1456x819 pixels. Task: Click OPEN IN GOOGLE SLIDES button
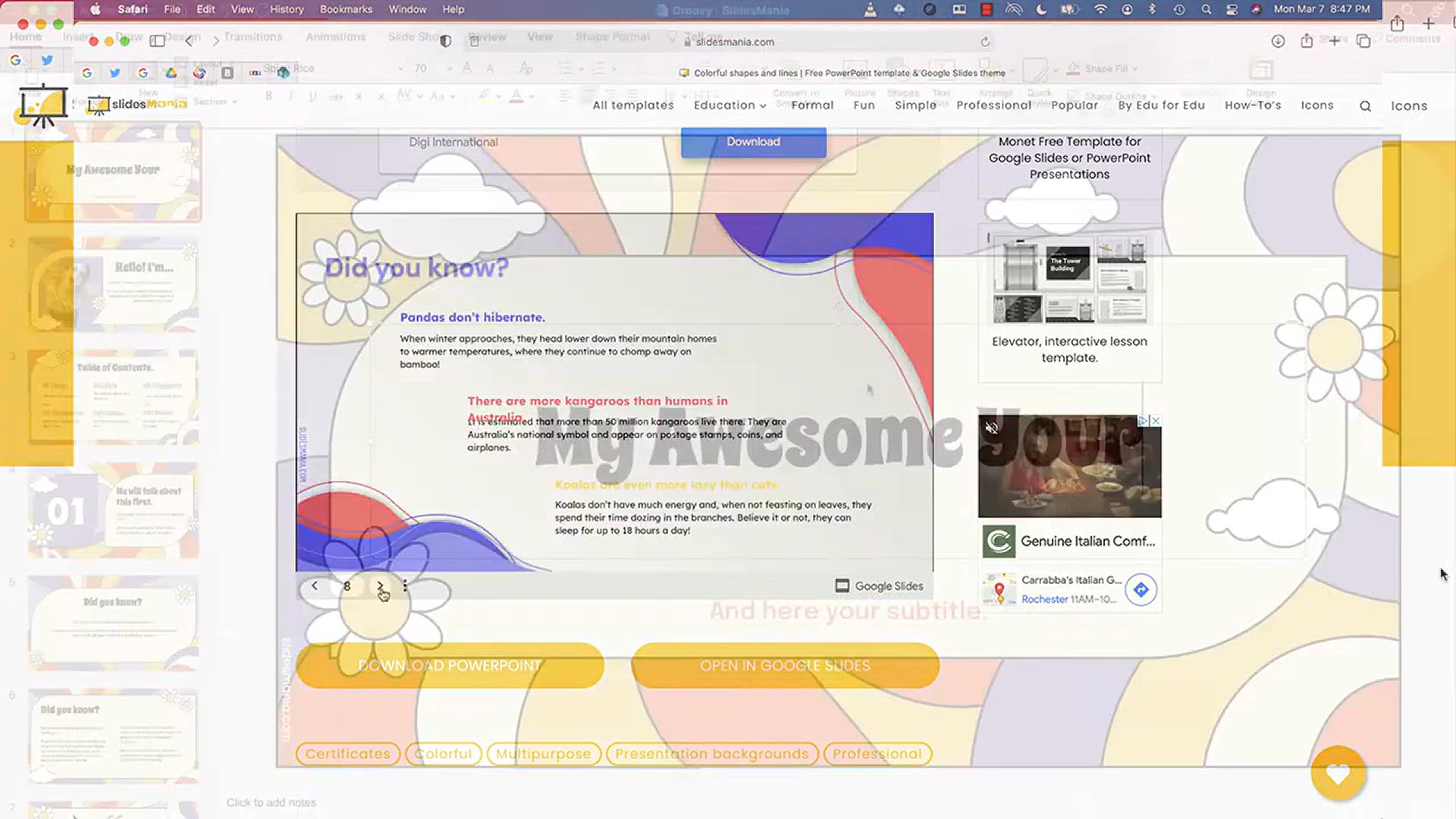pos(785,665)
